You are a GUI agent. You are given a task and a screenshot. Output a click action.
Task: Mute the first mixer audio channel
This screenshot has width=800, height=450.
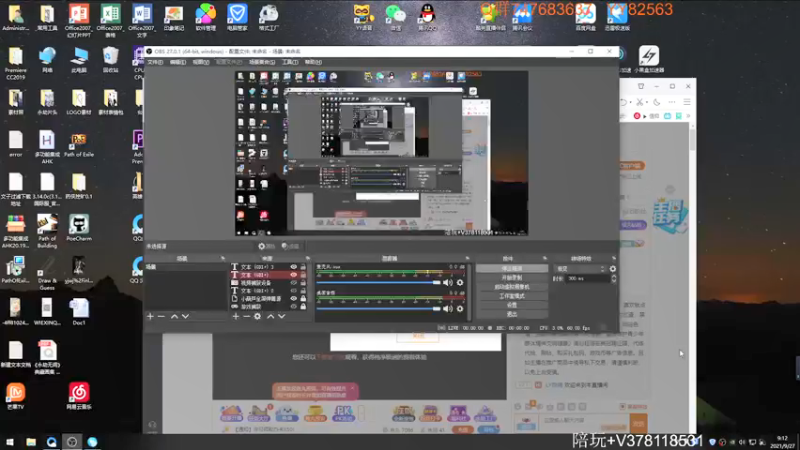[x=447, y=282]
